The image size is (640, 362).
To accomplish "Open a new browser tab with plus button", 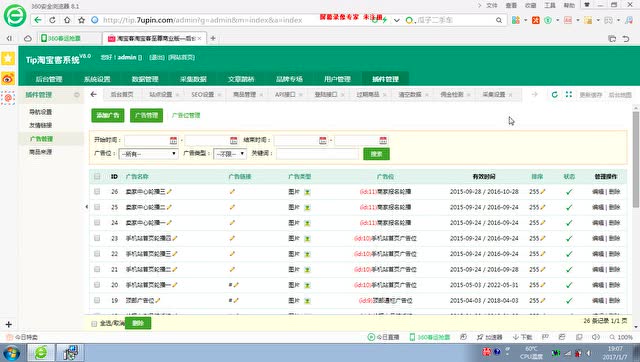I will click(213, 38).
